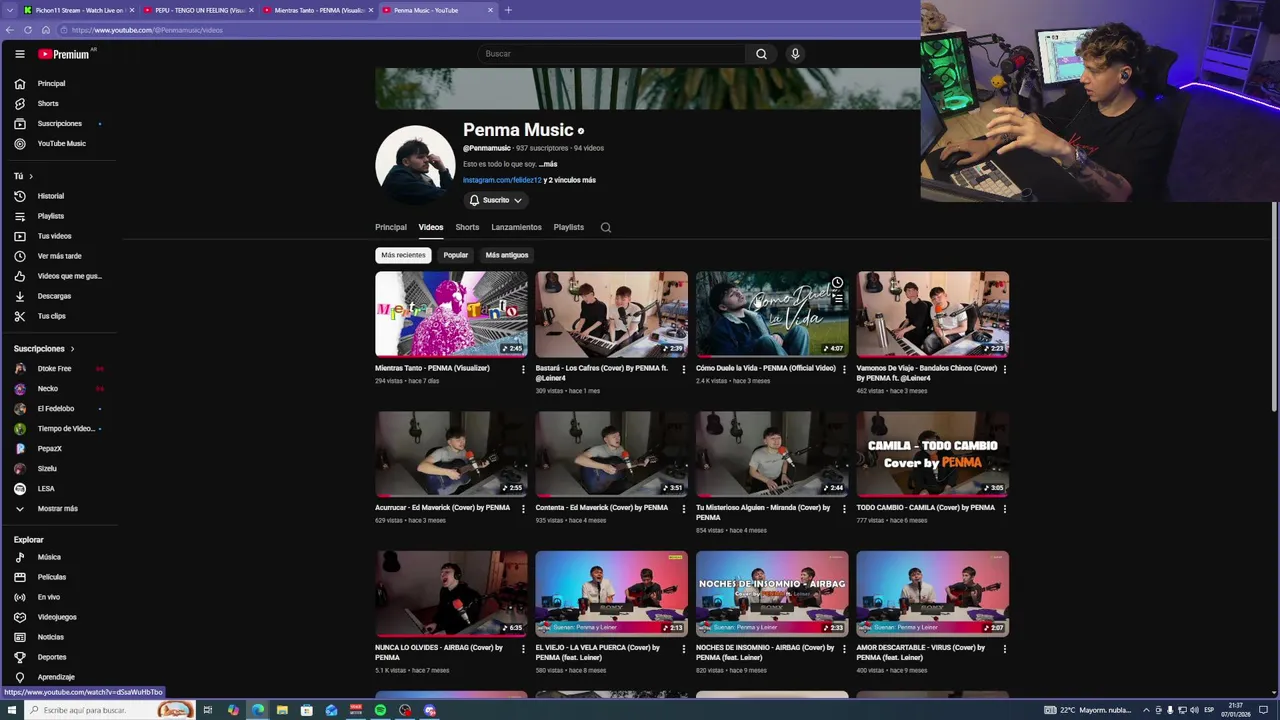Open the instagram.com/felidez12 link

coord(502,180)
